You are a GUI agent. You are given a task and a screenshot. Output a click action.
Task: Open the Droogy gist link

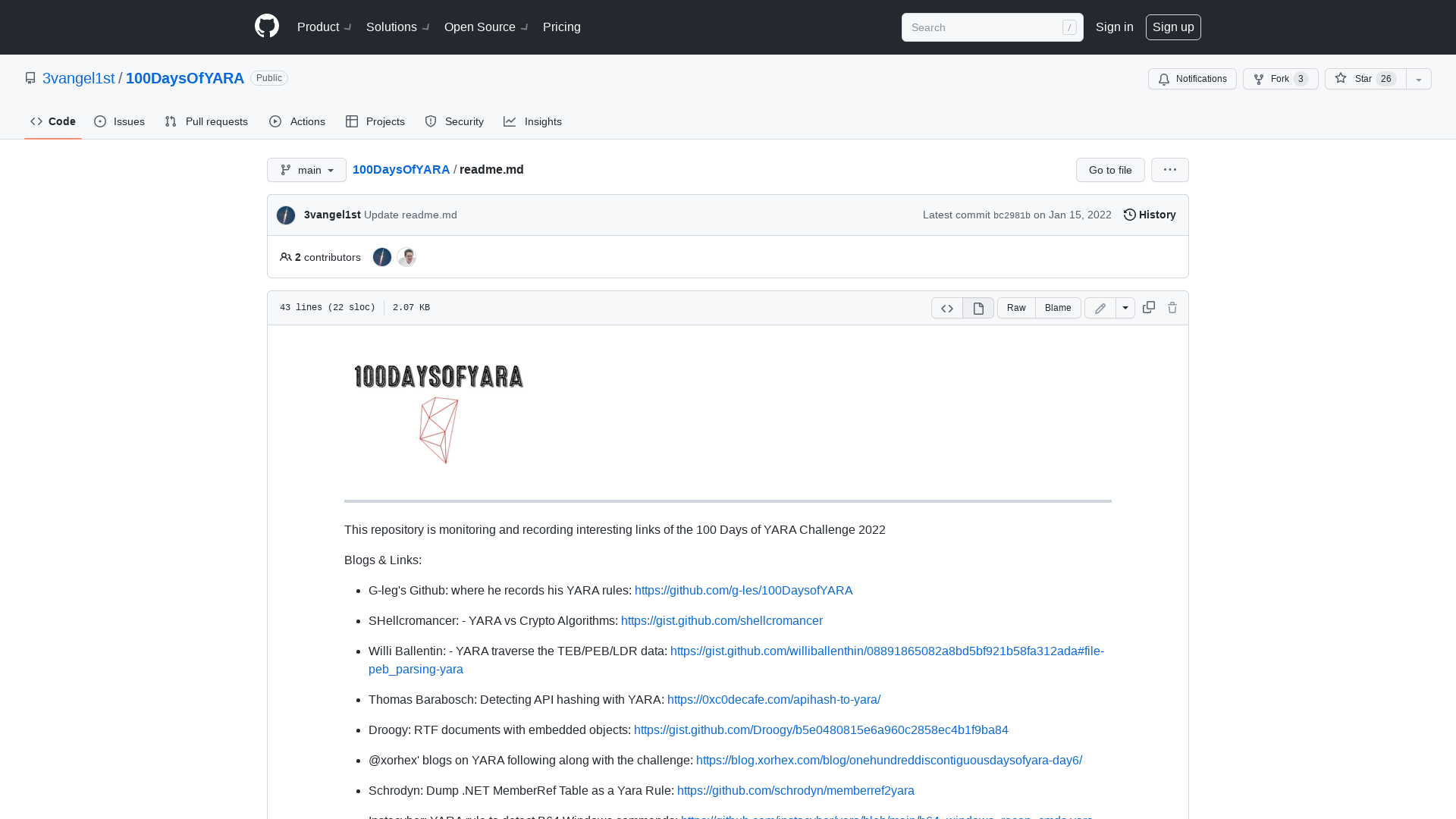(x=821, y=730)
